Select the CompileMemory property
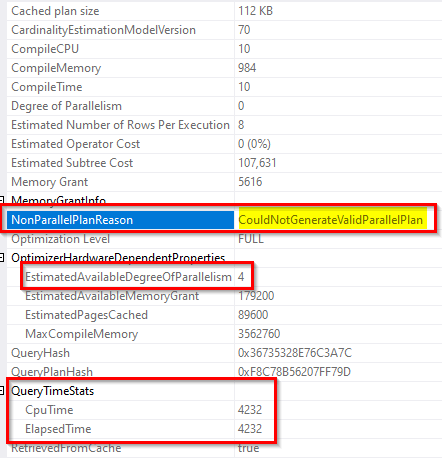 pos(56,68)
